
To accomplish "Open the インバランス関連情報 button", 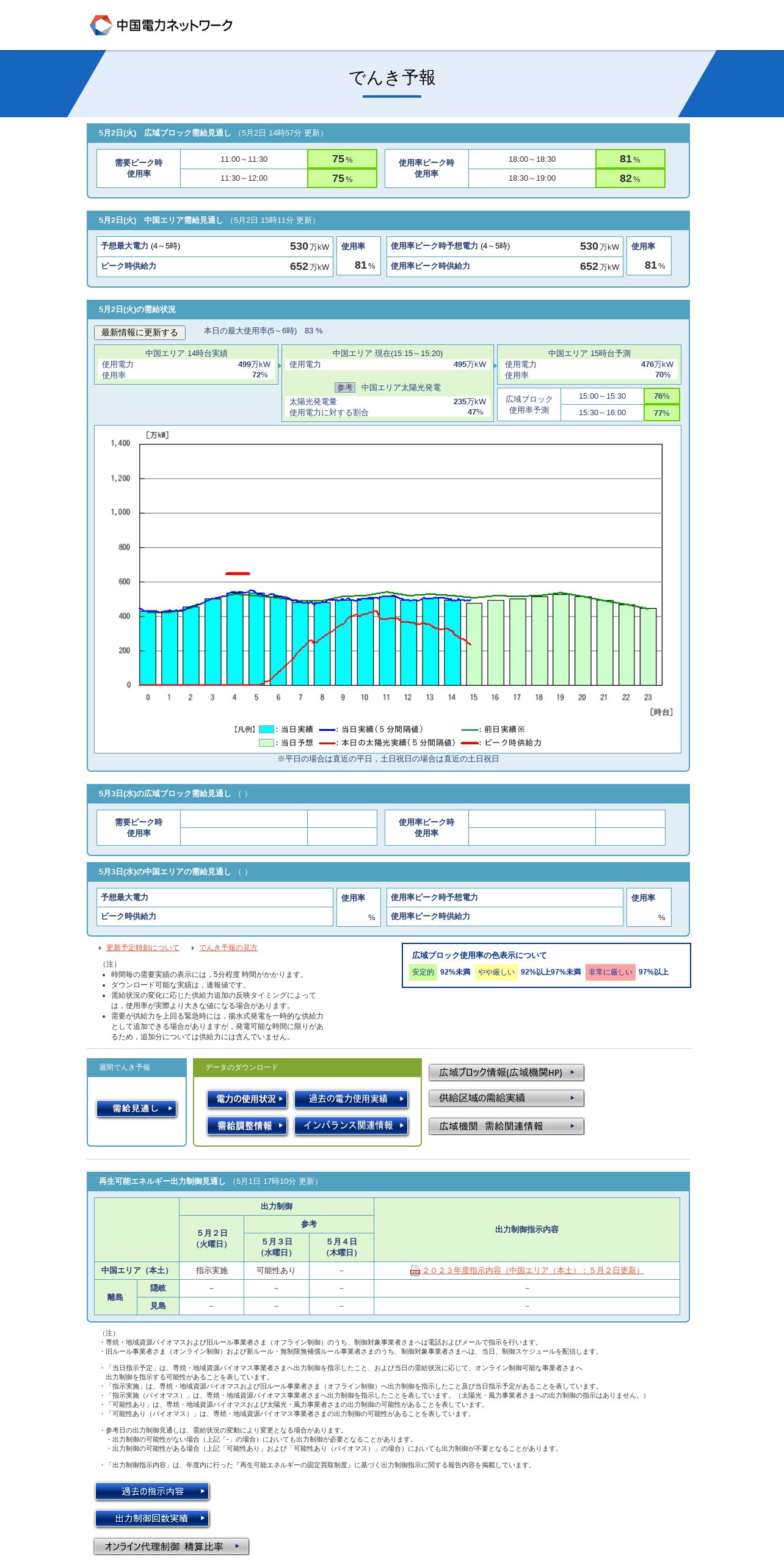I will [351, 1125].
